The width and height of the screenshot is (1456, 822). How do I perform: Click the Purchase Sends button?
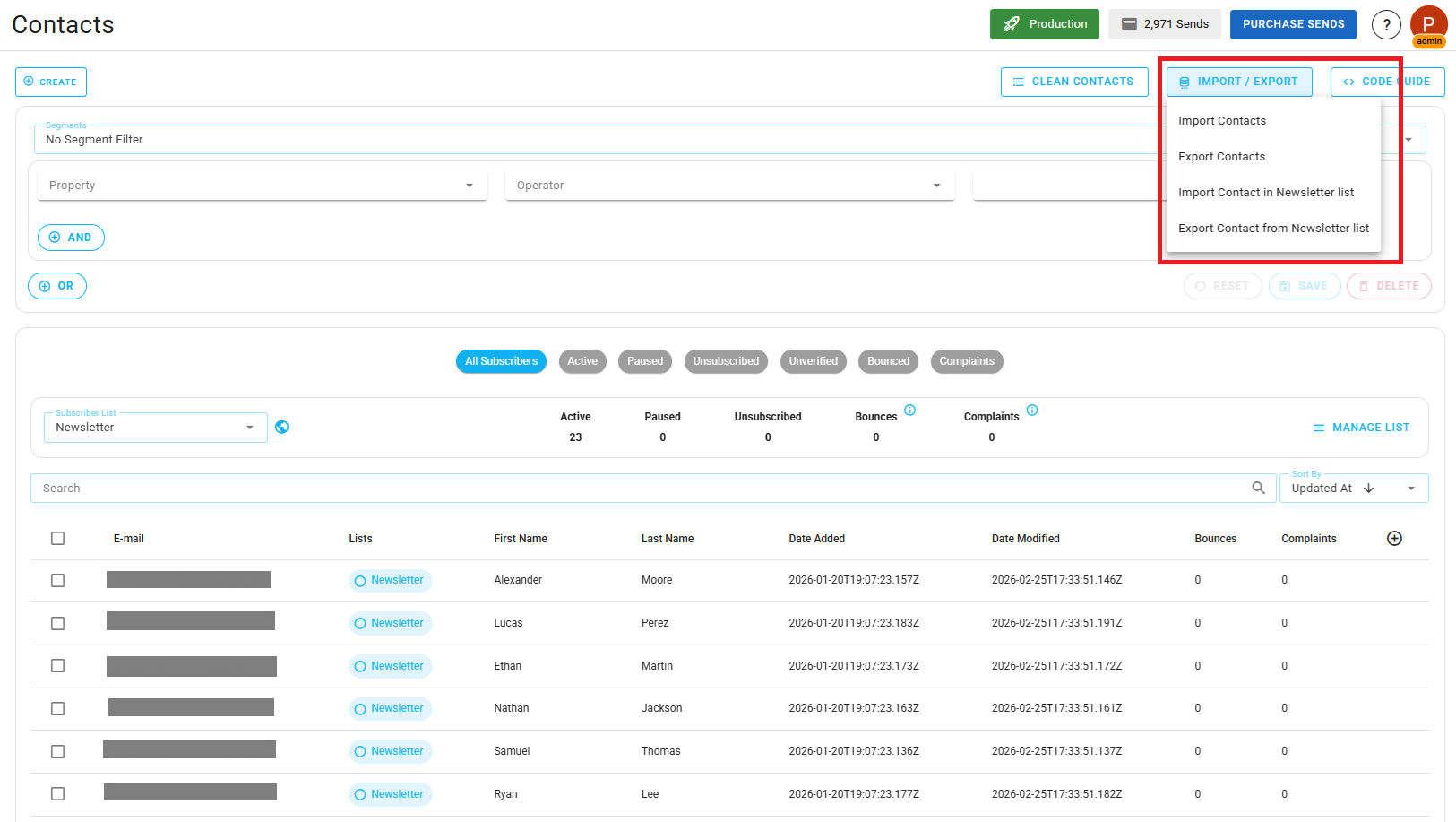pos(1293,24)
